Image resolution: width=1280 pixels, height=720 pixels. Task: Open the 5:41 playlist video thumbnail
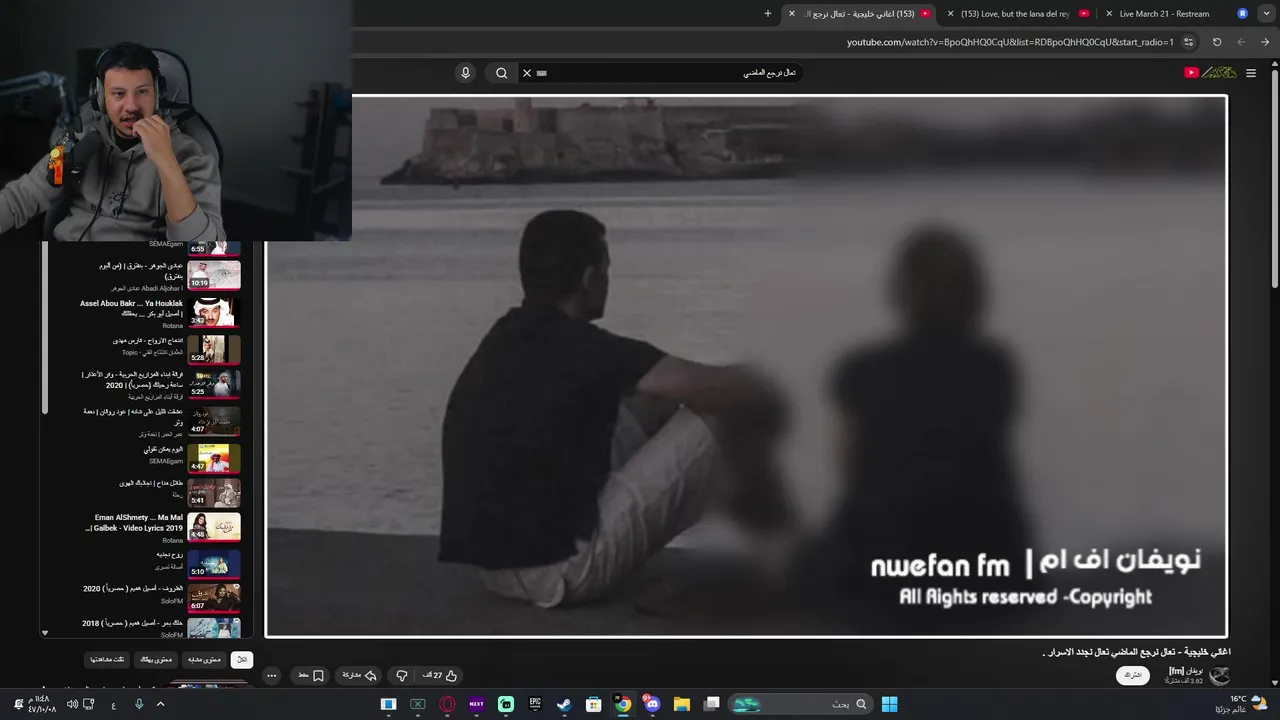pyautogui.click(x=214, y=492)
